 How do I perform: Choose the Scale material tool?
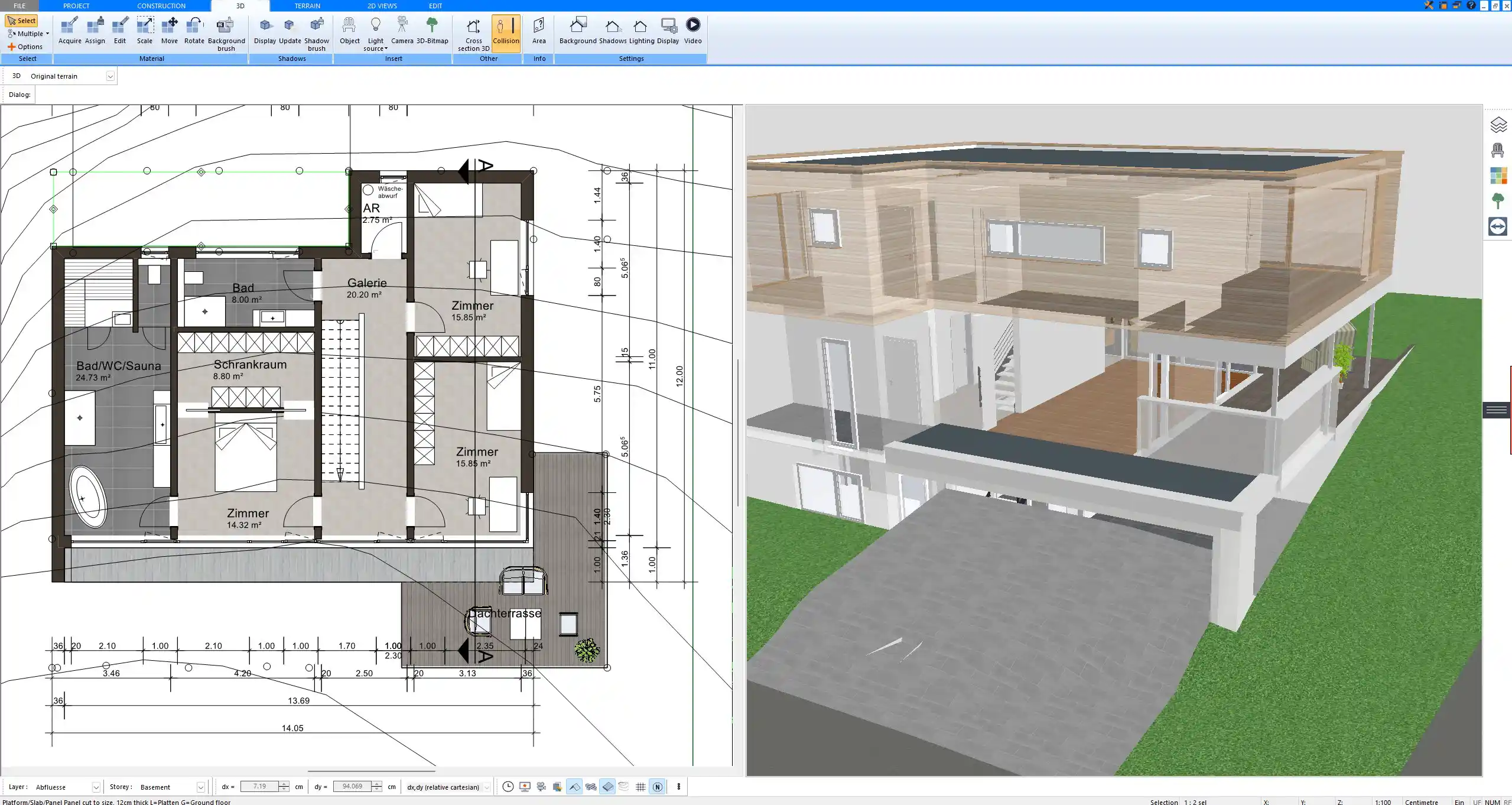pos(145,31)
